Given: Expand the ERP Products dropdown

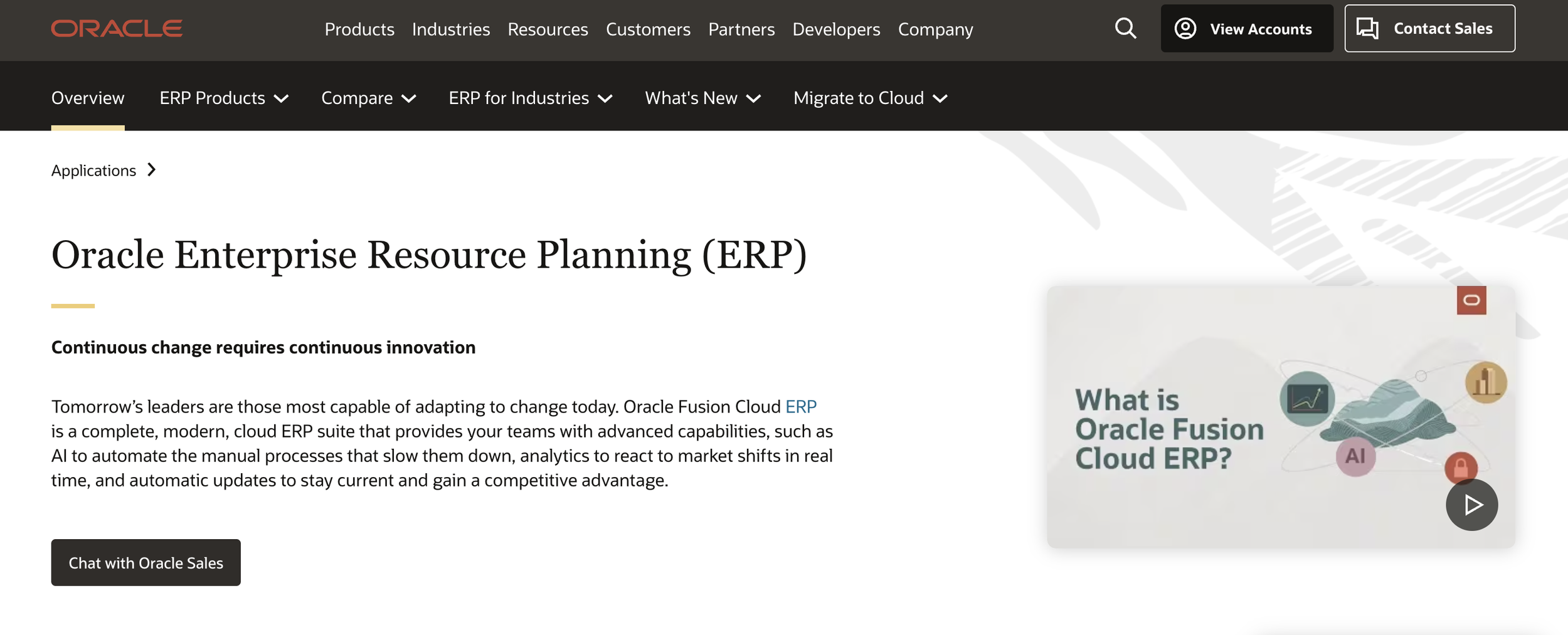Looking at the screenshot, I should coord(224,98).
